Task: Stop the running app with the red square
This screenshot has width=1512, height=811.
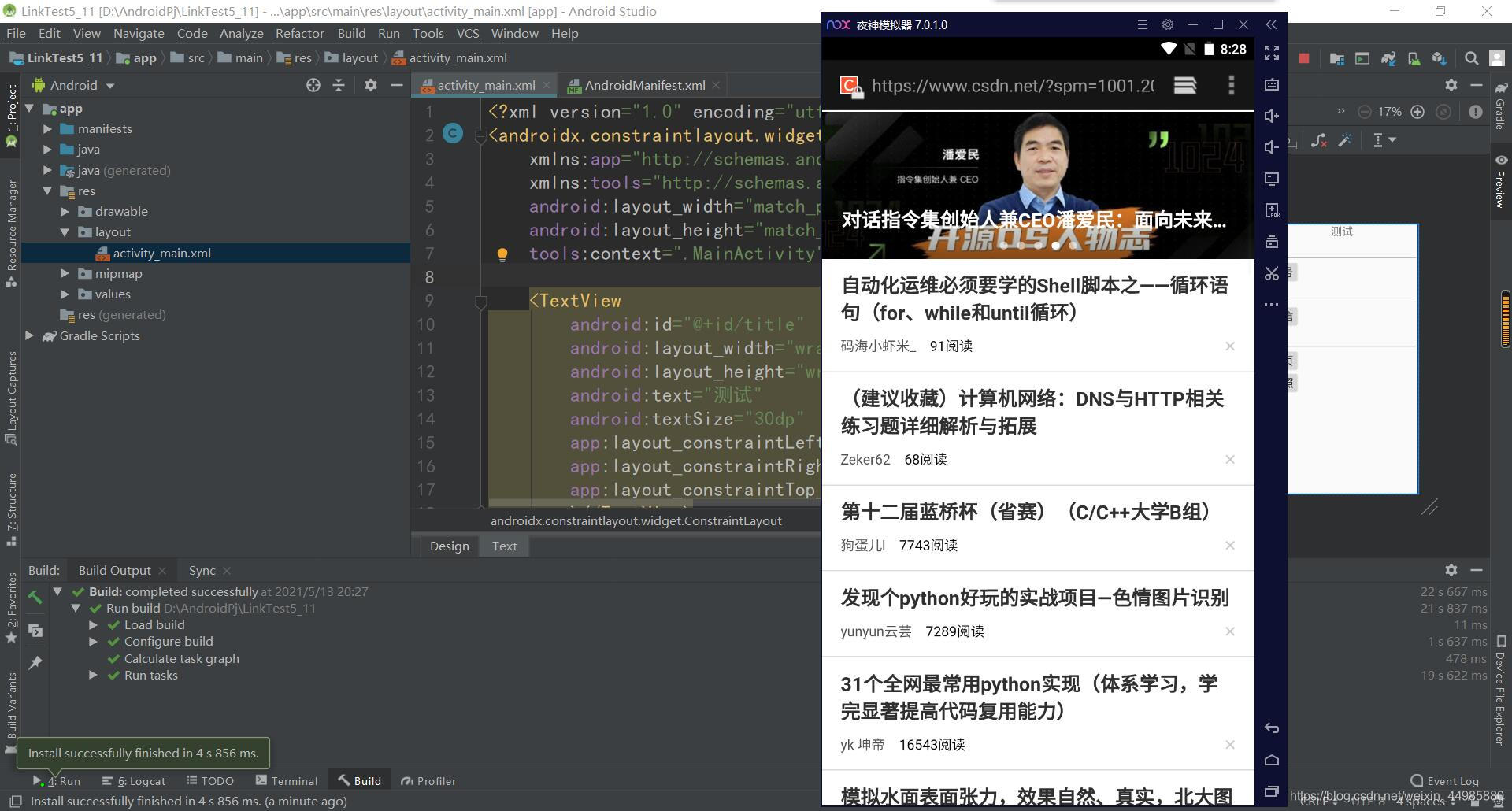Action: [1304, 58]
